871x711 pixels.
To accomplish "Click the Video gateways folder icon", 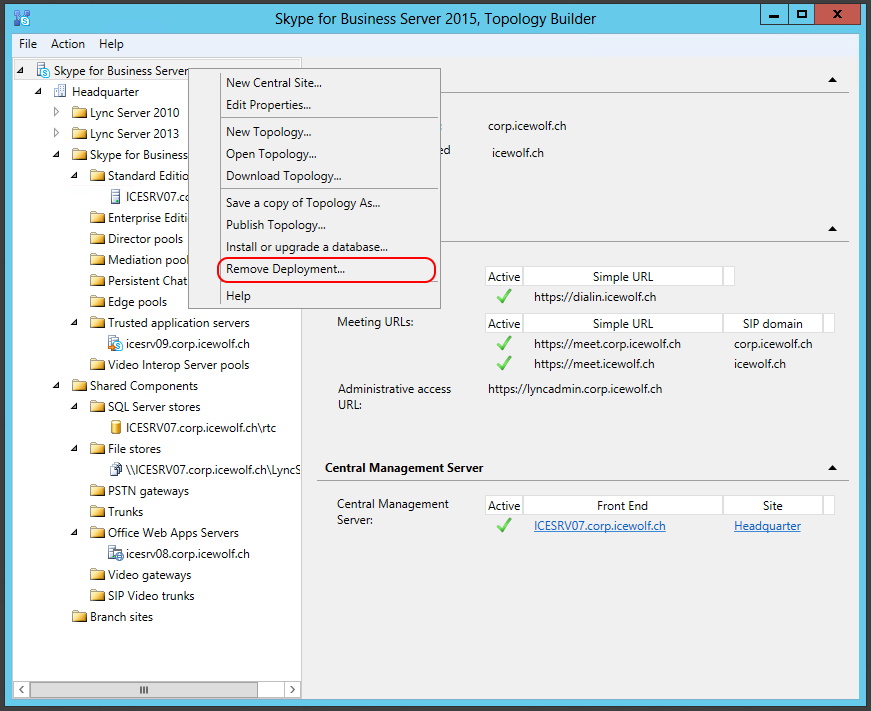I will pyautogui.click(x=97, y=574).
